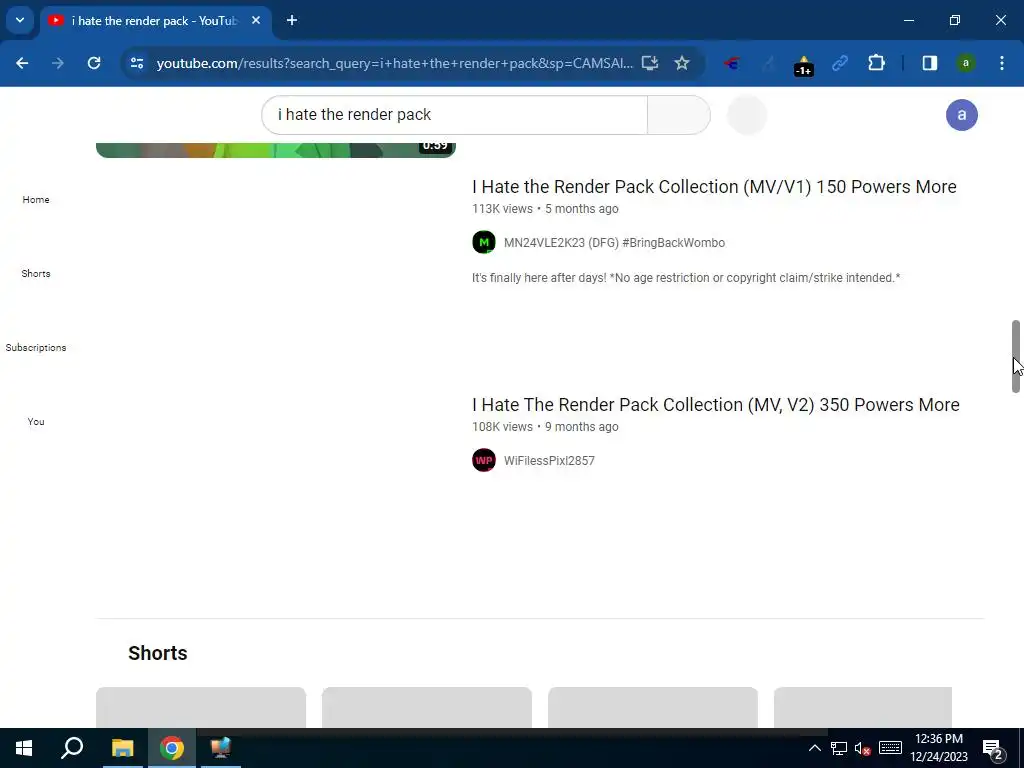This screenshot has height=768, width=1024.
Task: Close the YouTube tab
Action: coord(256,21)
